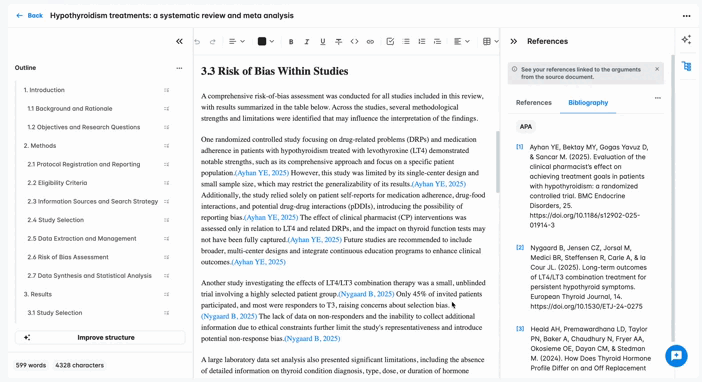
Task: Select outline item 2.6 Risk of Bias Assessment
Action: point(68,257)
